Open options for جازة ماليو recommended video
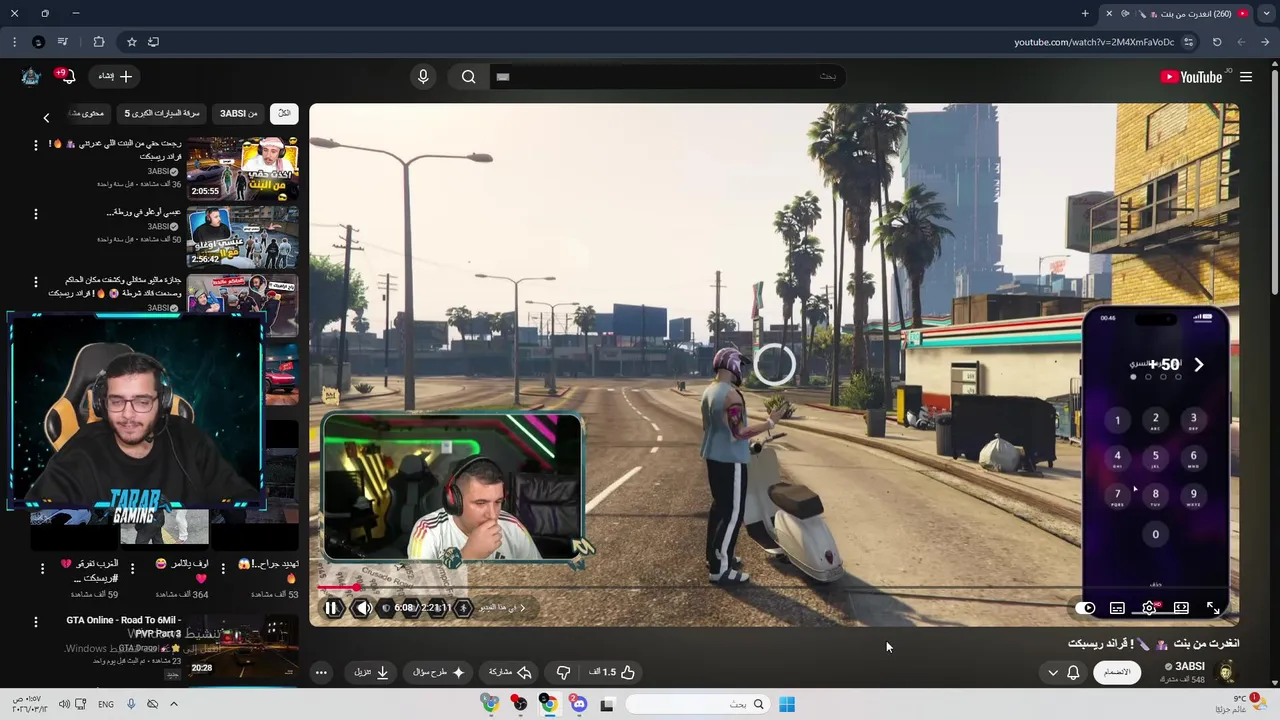The height and width of the screenshot is (720, 1280). 36,282
